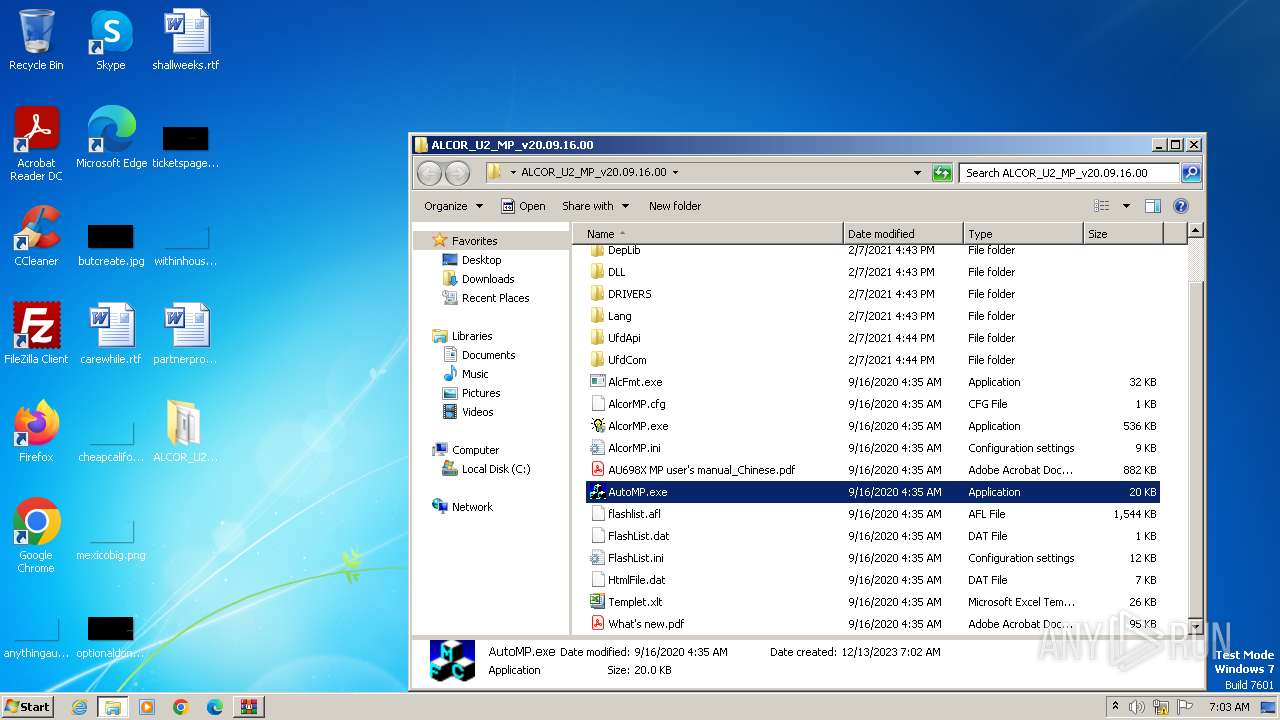Expand the address bar history dropdown
This screenshot has height=720, width=1280.
coord(917,173)
